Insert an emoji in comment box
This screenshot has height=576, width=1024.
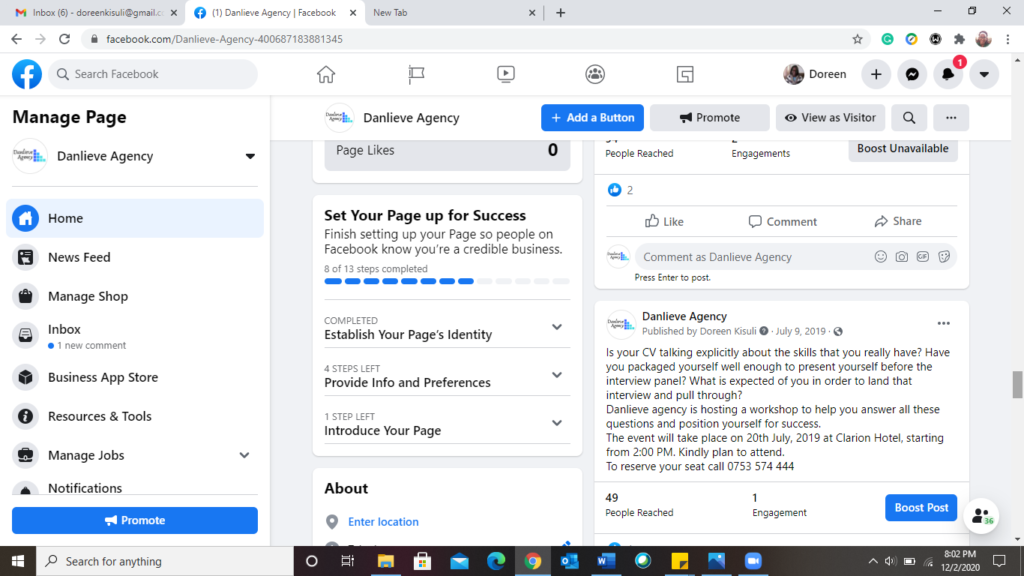(x=881, y=257)
